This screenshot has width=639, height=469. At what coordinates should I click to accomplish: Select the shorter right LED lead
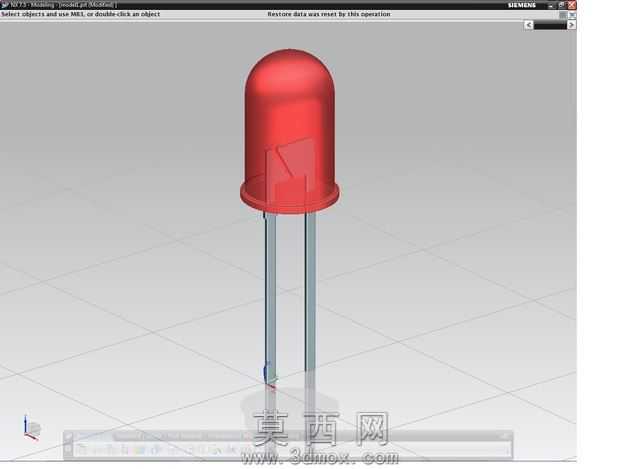310,292
